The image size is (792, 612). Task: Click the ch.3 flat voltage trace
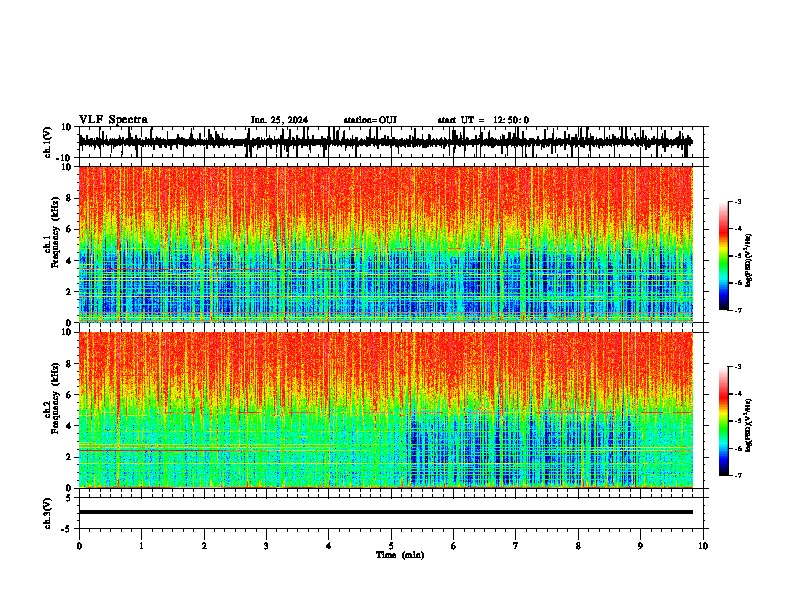click(x=386, y=512)
